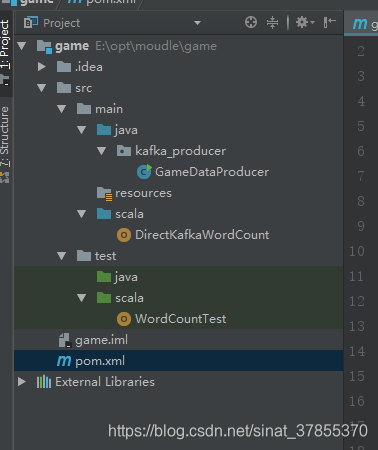Image resolution: width=378 pixels, height=450 pixels.
Task: Open the Project panel gear settings
Action: coord(305,23)
